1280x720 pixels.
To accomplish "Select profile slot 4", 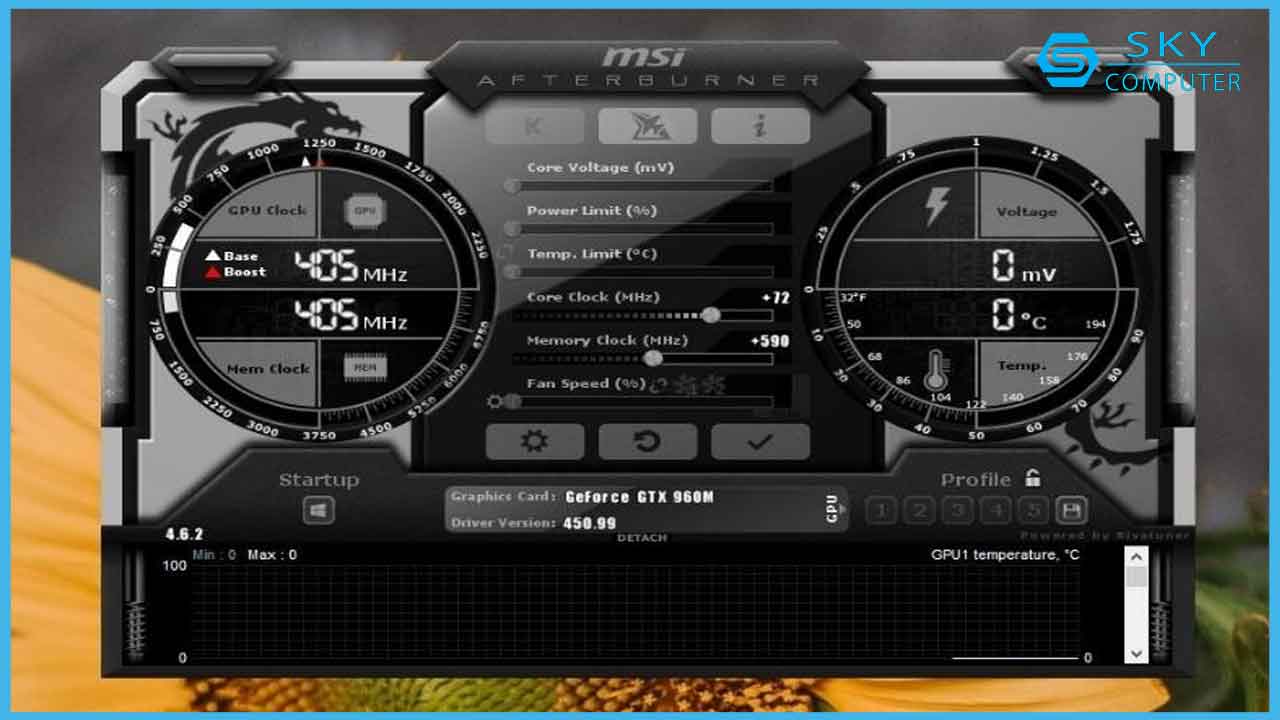I will [x=996, y=511].
